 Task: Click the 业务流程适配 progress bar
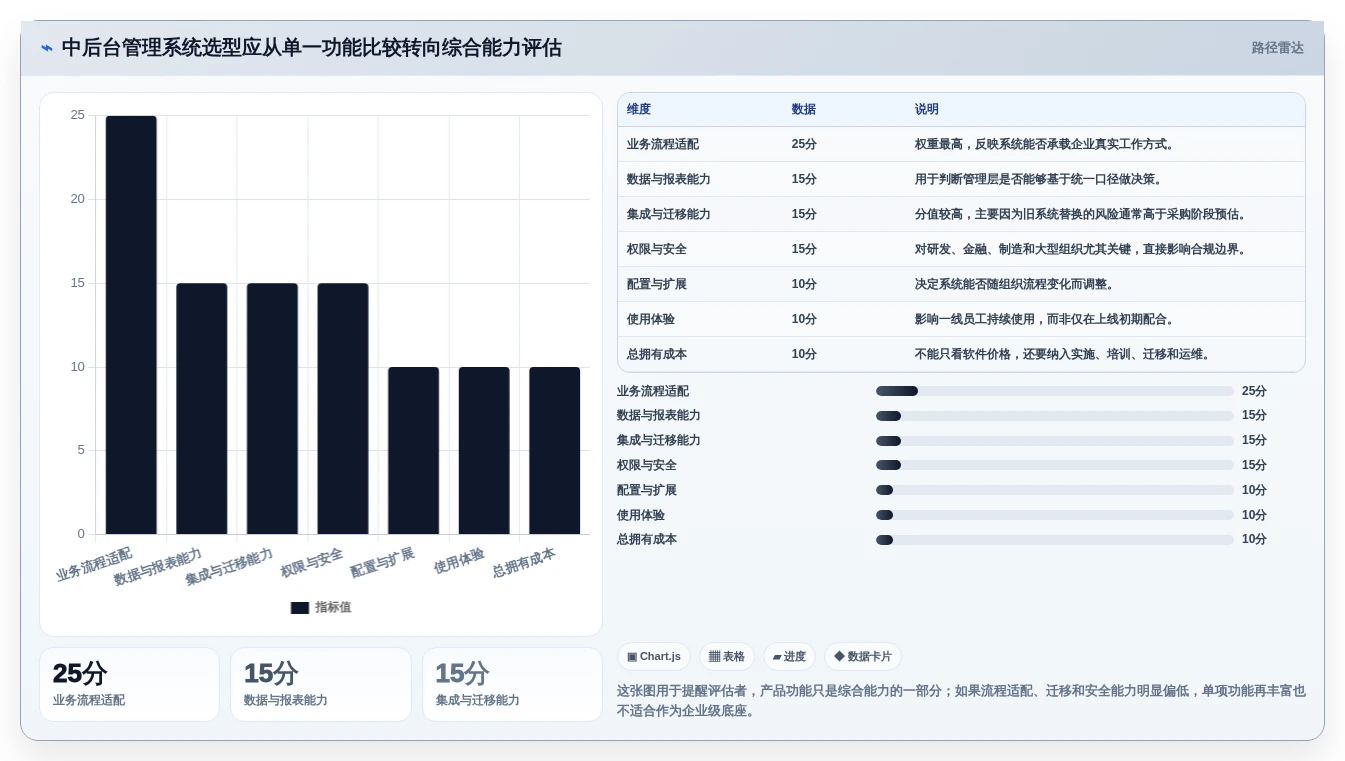point(1055,391)
